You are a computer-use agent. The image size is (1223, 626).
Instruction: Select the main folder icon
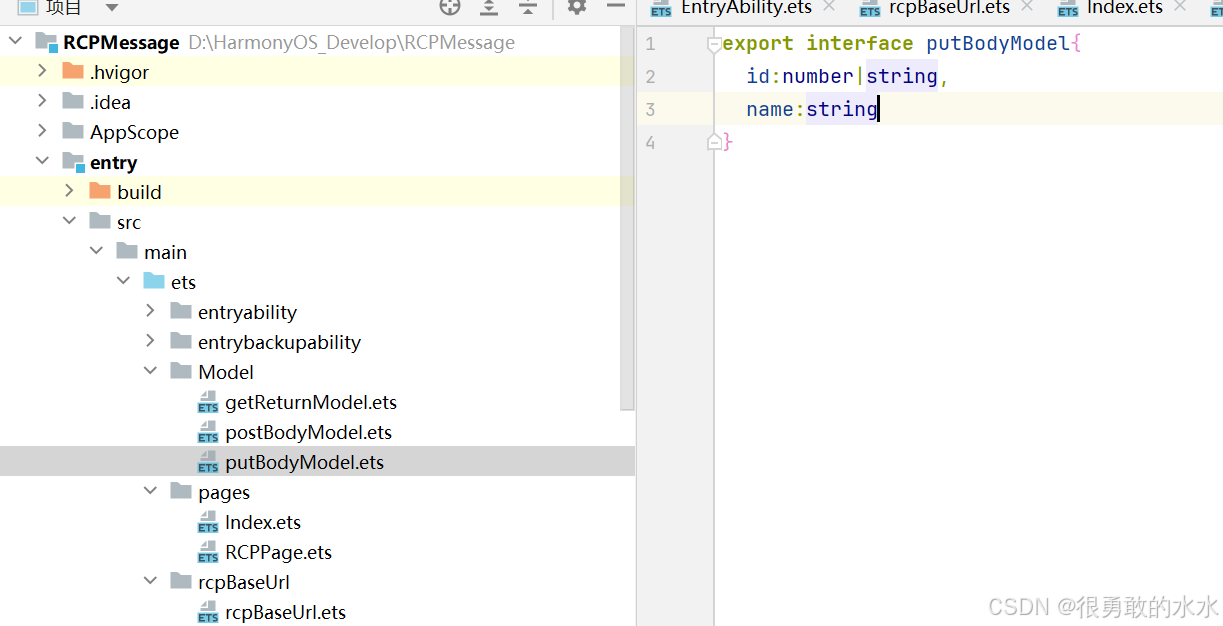pos(127,252)
